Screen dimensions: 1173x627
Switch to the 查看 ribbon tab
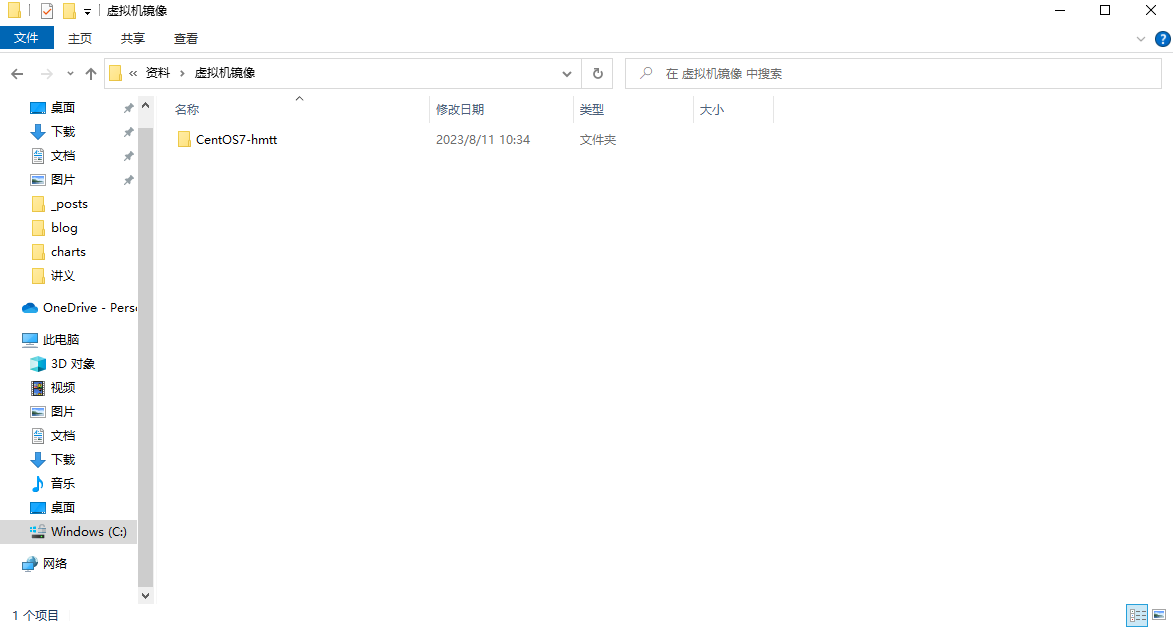point(185,38)
